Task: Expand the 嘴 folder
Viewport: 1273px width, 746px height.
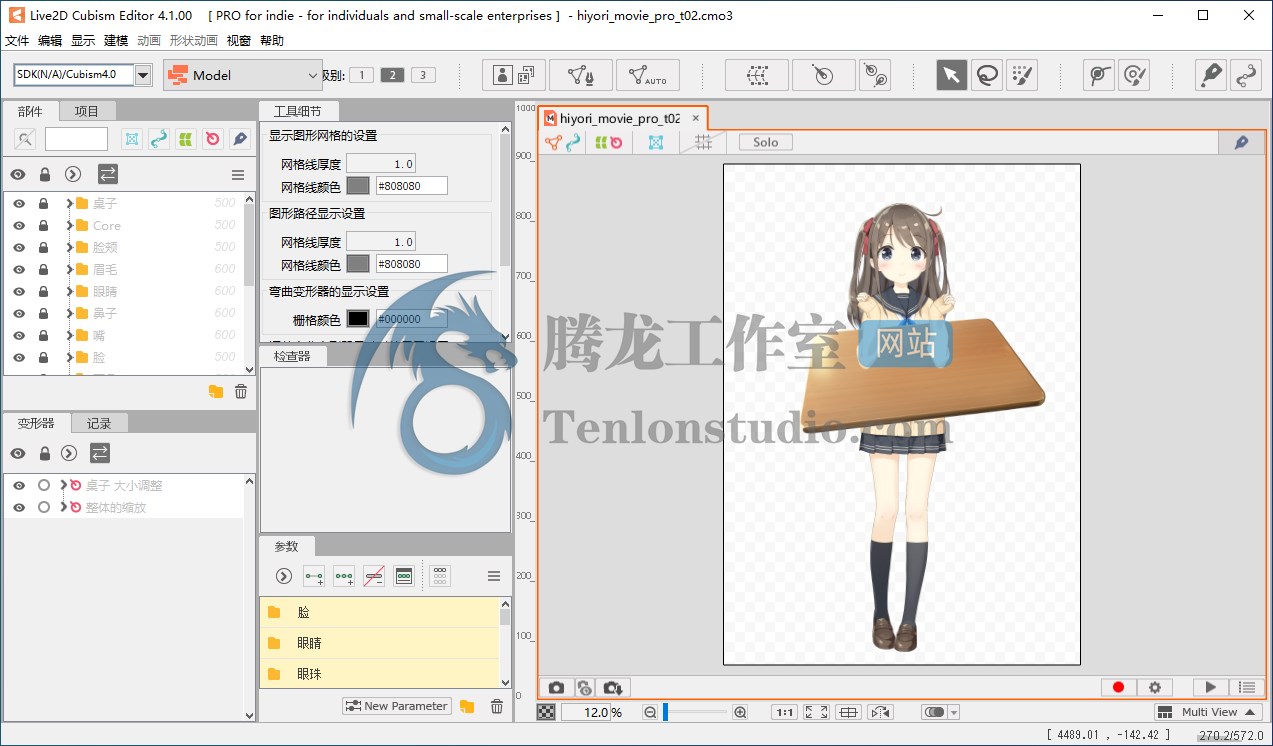Action: pyautogui.click(x=70, y=335)
